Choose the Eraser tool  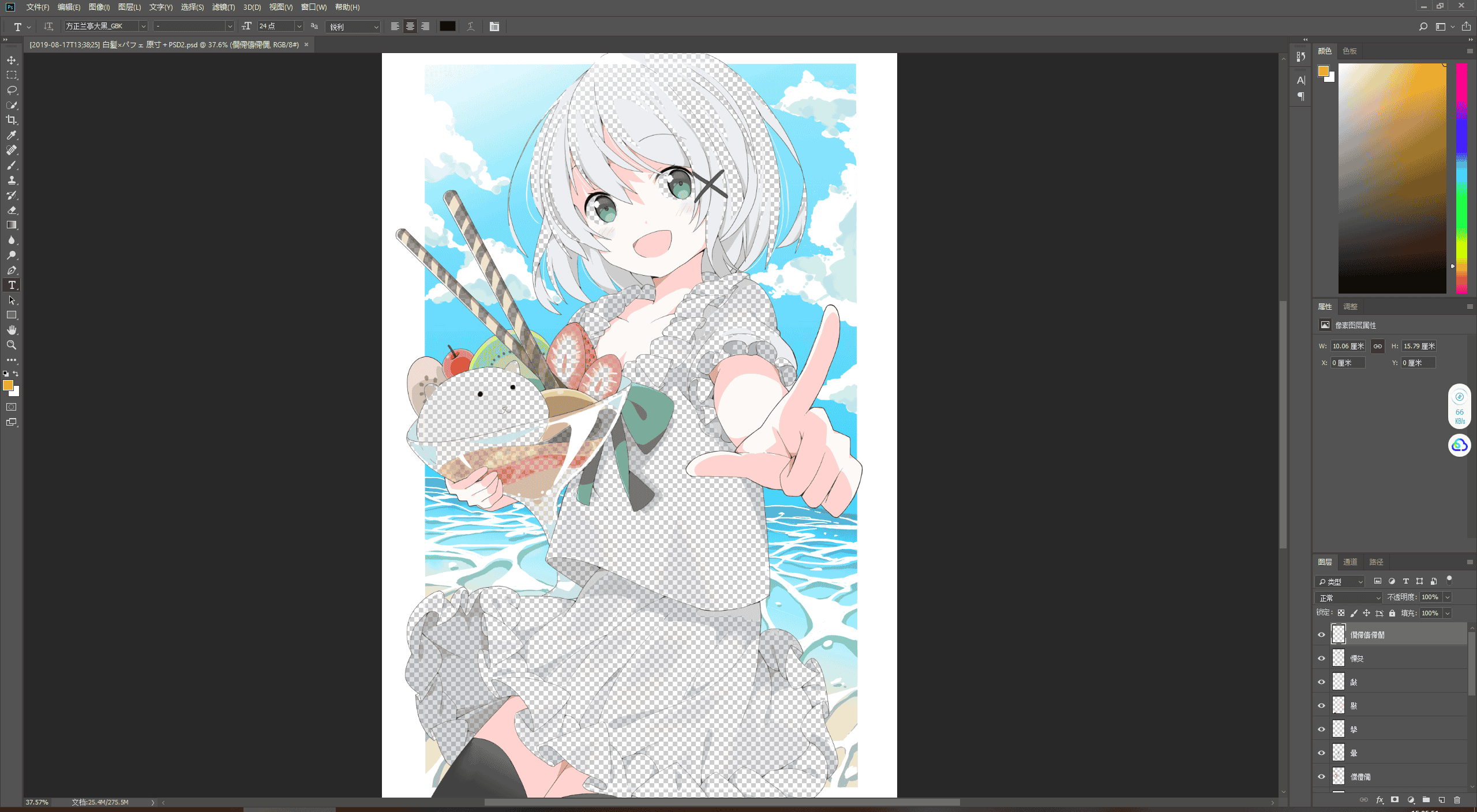tap(12, 210)
